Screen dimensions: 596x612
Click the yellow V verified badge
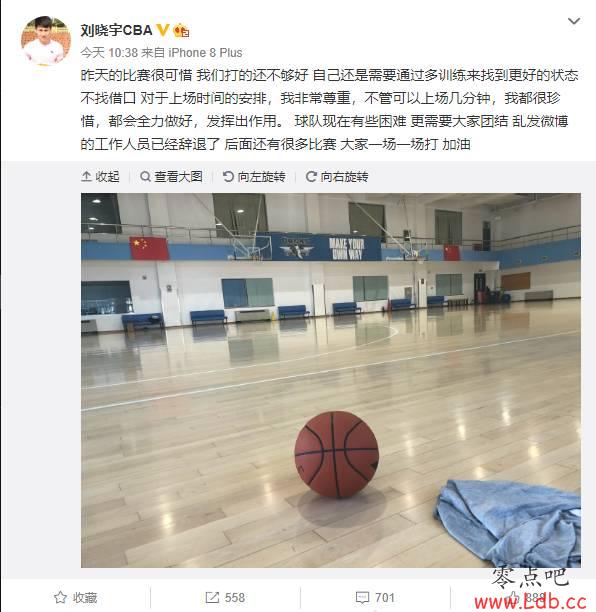pos(163,30)
